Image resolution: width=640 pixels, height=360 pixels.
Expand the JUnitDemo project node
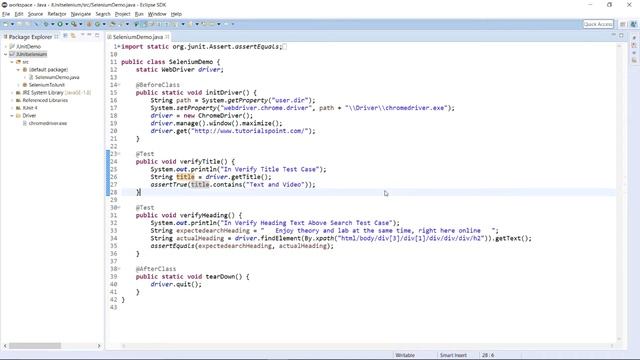tap(6, 47)
